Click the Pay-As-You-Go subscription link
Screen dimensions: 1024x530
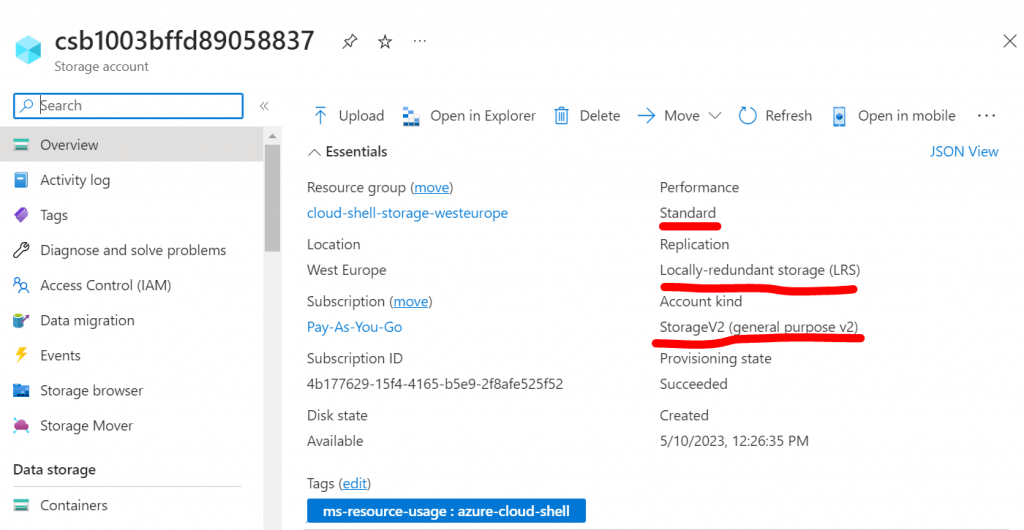(x=354, y=327)
